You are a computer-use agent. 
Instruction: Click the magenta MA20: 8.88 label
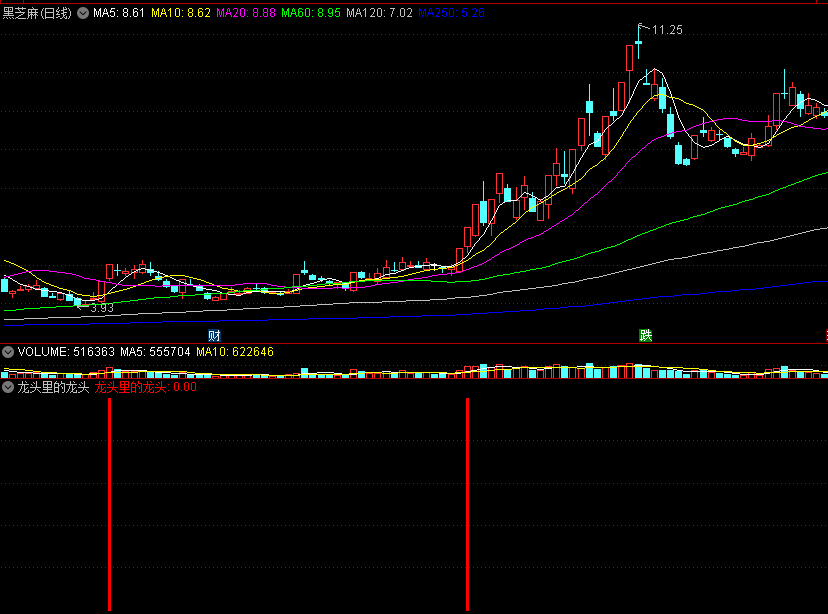pos(246,13)
